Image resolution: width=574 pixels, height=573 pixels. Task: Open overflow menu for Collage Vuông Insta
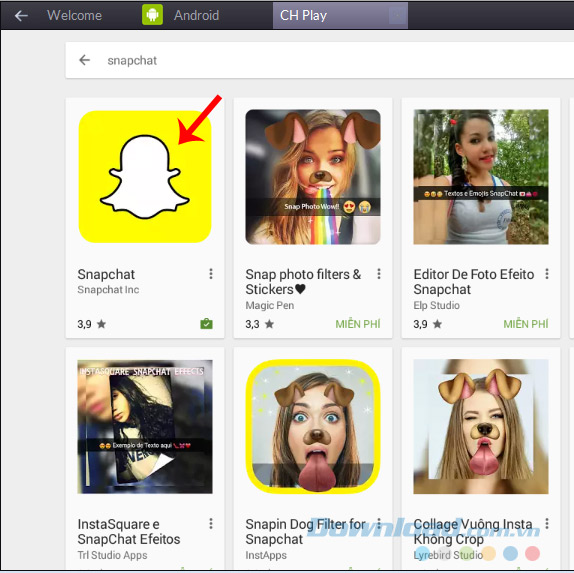[547, 524]
